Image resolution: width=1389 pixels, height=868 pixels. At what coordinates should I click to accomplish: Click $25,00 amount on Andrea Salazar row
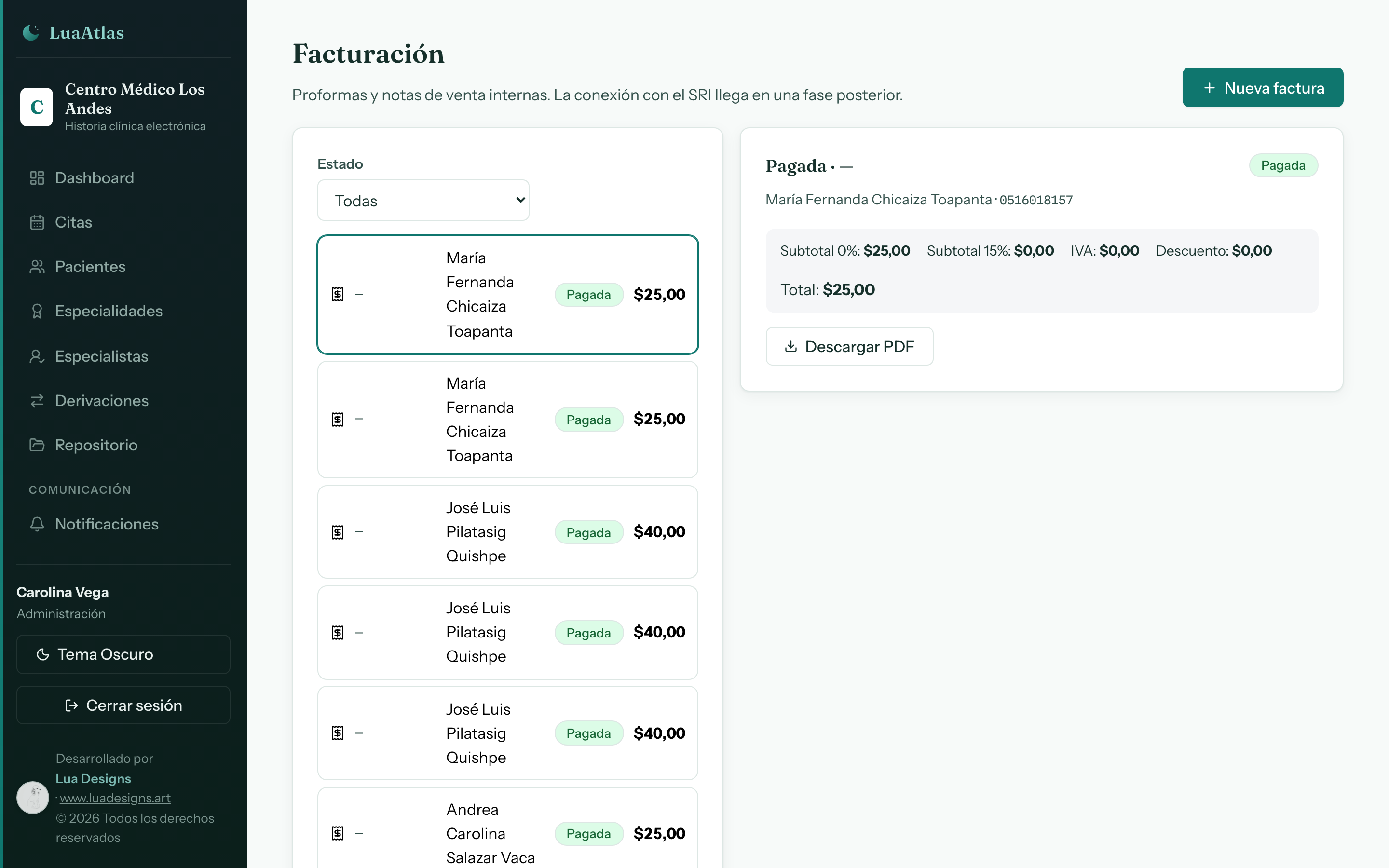659,834
